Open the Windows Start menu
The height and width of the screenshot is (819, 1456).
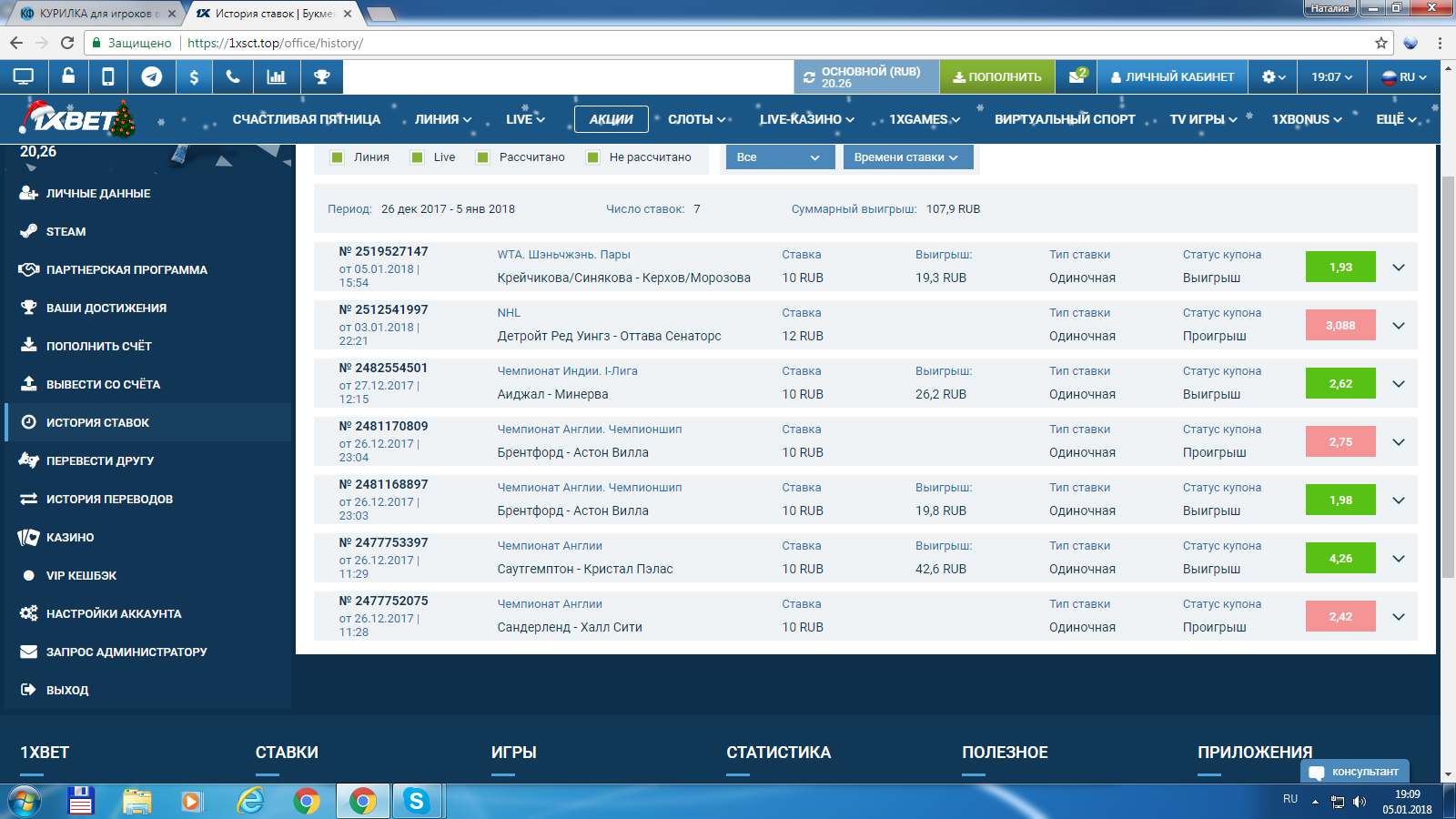[25, 802]
